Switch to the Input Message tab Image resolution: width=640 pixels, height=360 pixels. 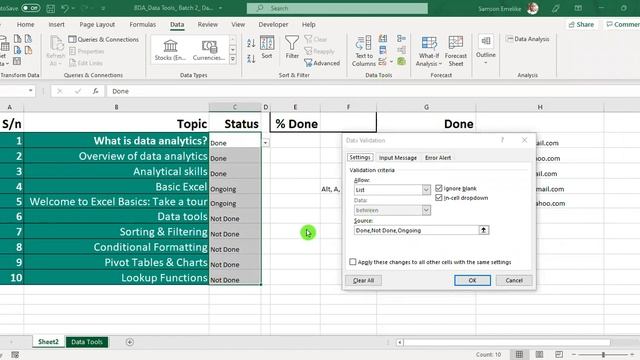(398, 158)
